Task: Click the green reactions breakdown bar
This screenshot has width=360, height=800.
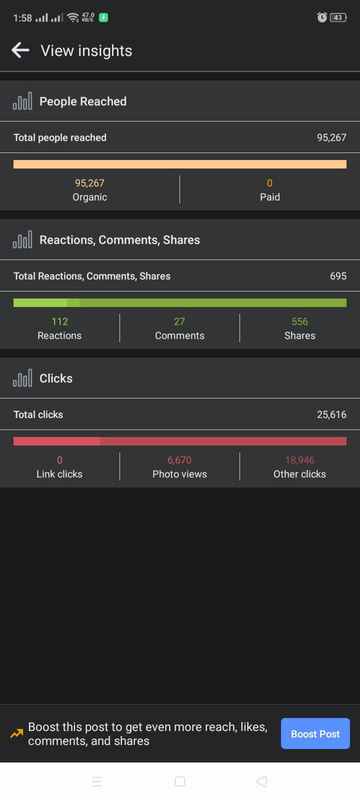Action: pos(180,303)
